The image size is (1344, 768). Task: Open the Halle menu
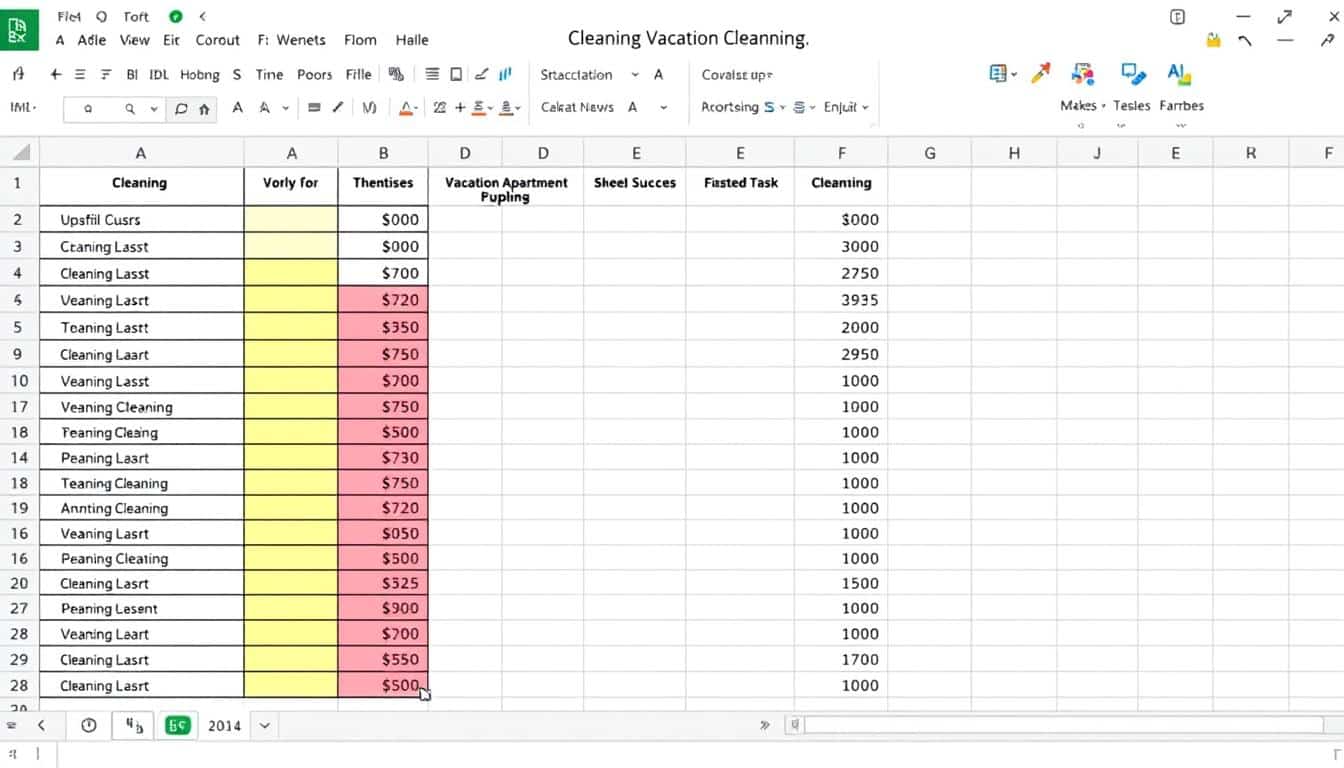point(412,40)
